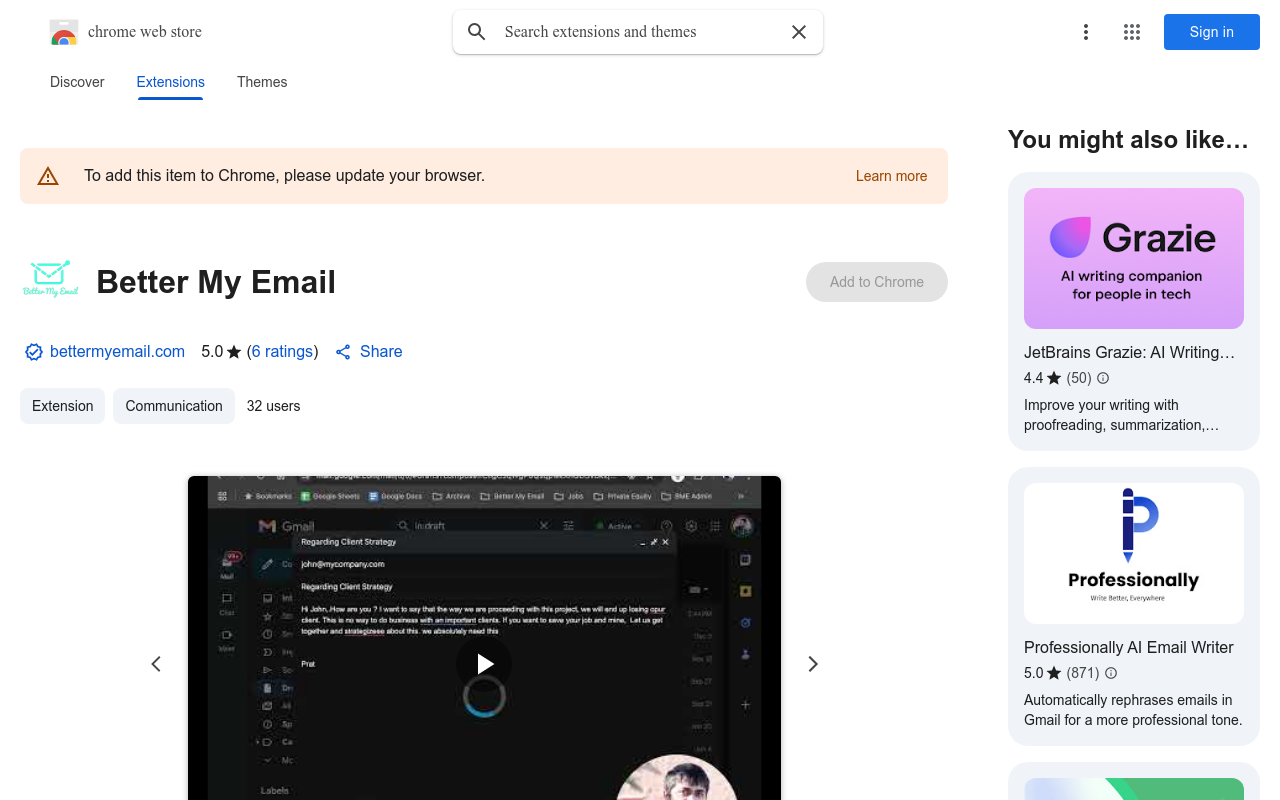The width and height of the screenshot is (1280, 800).
Task: Click the Professionally 5.0 star rating
Action: pos(1042,673)
